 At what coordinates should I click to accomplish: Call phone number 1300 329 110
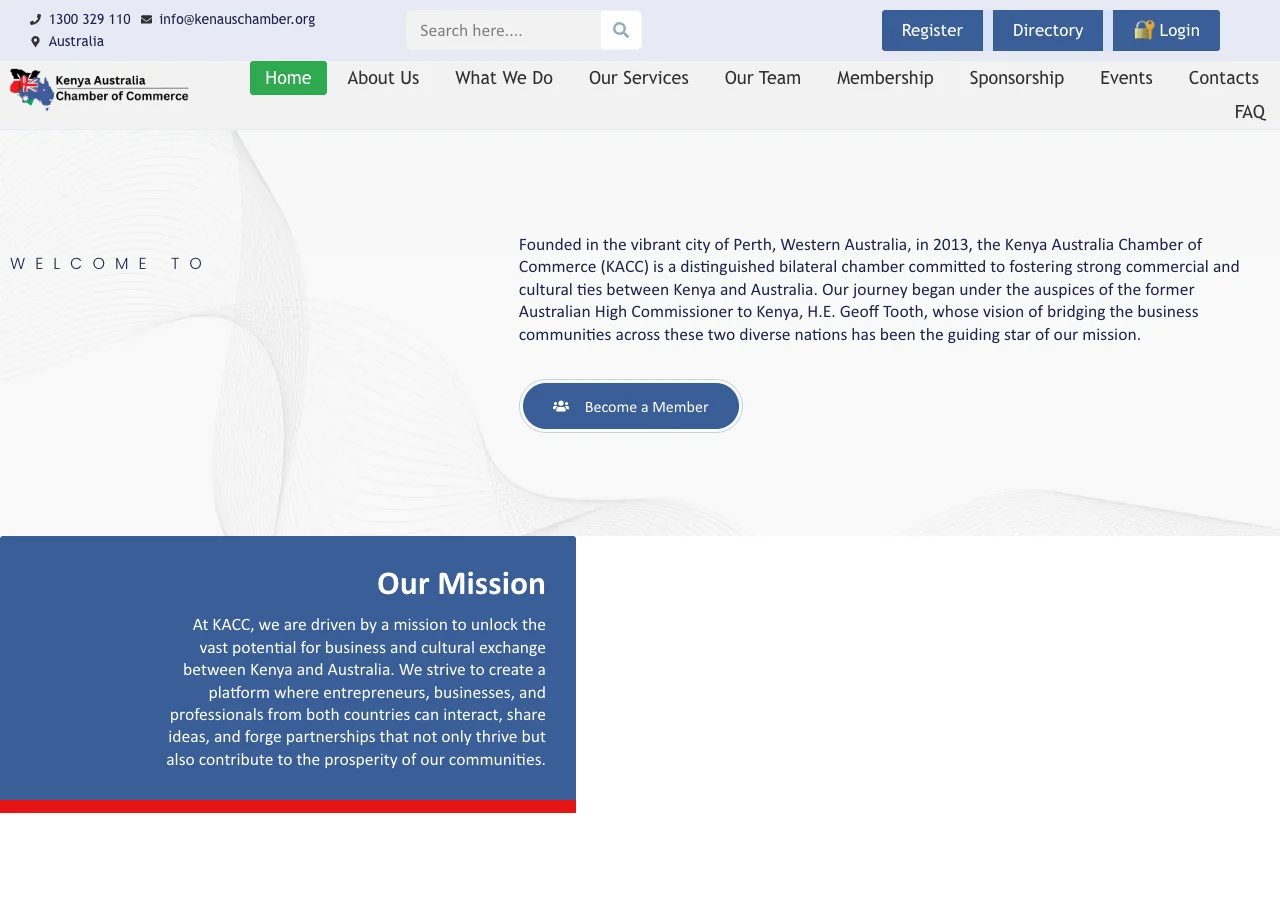point(90,19)
